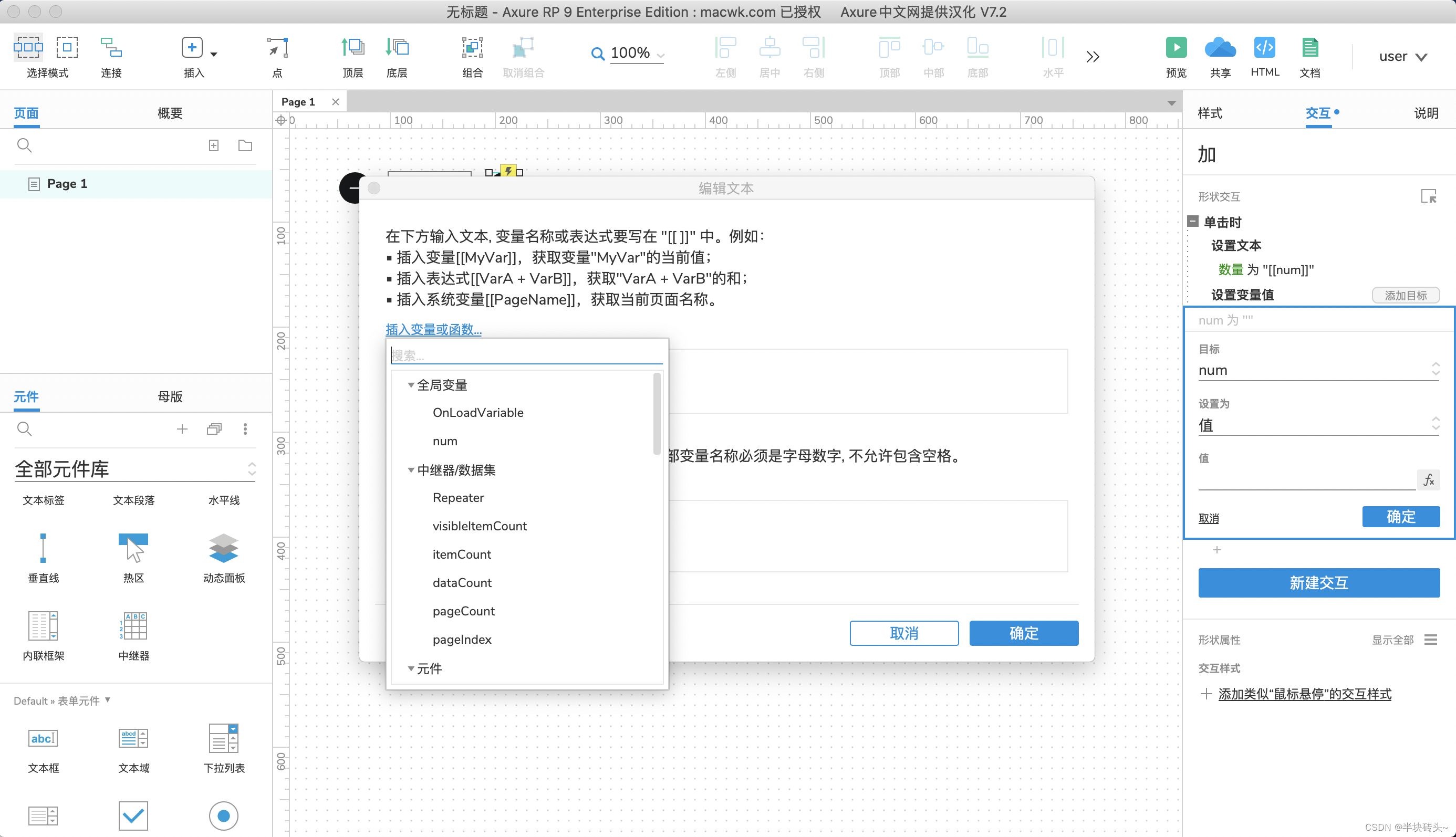Screen dimensions: 1456x837
Task: Click the Bring to Top (顶层) icon
Action: [x=352, y=47]
